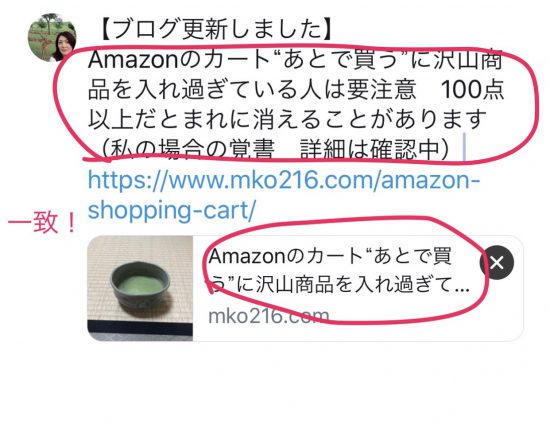Place cursor in 【ブログ更新しました】 header line
This screenshot has height=432, width=550.
[x=214, y=29]
